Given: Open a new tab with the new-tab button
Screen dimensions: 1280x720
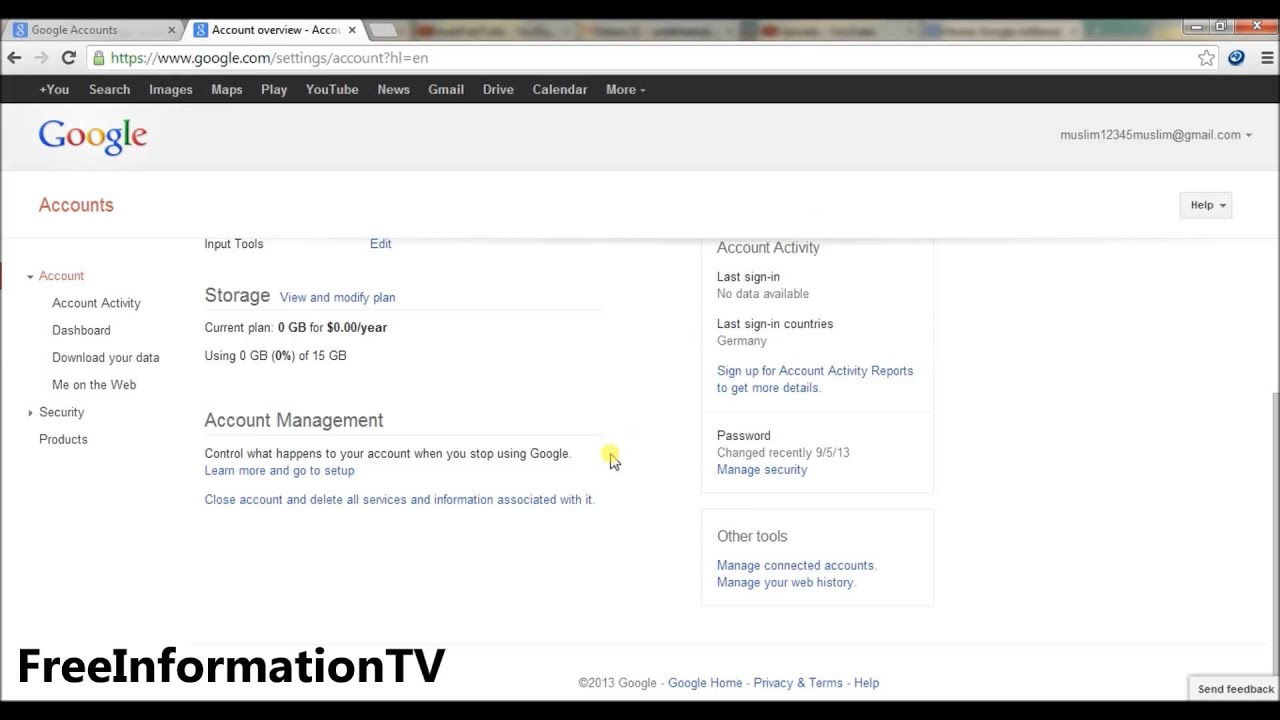Looking at the screenshot, I should (383, 30).
